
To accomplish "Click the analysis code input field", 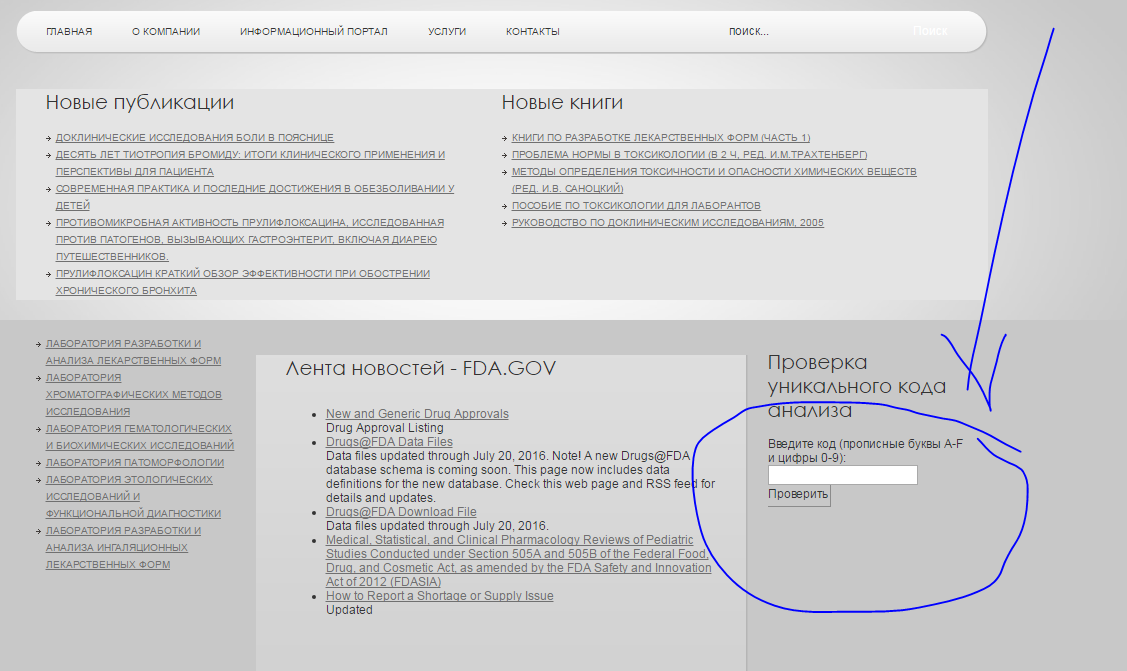I will pos(841,474).
